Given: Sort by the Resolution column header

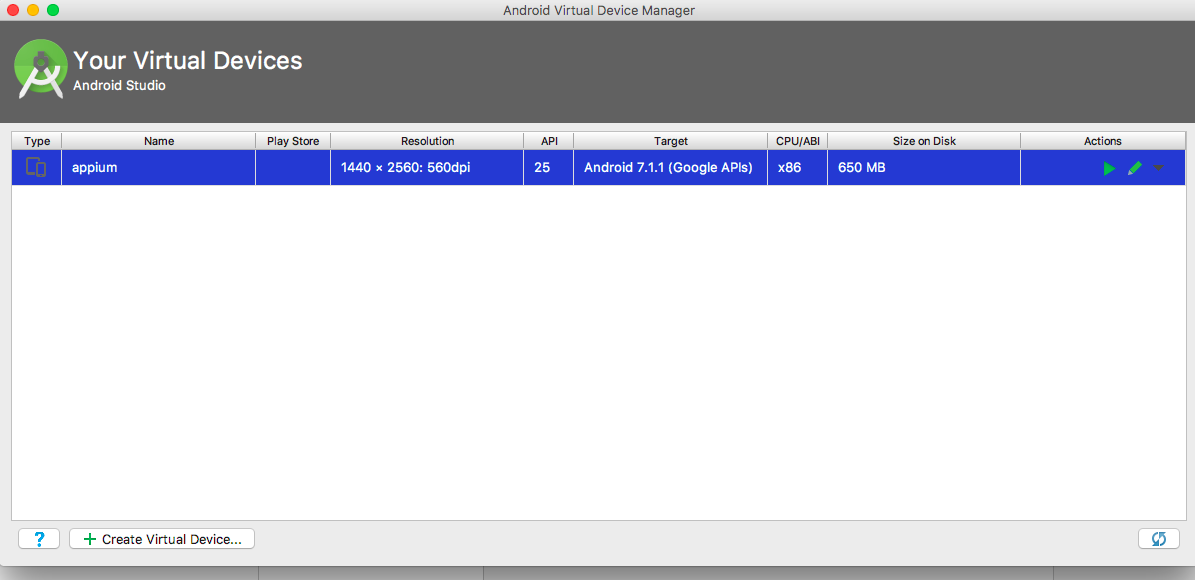Looking at the screenshot, I should [427, 141].
